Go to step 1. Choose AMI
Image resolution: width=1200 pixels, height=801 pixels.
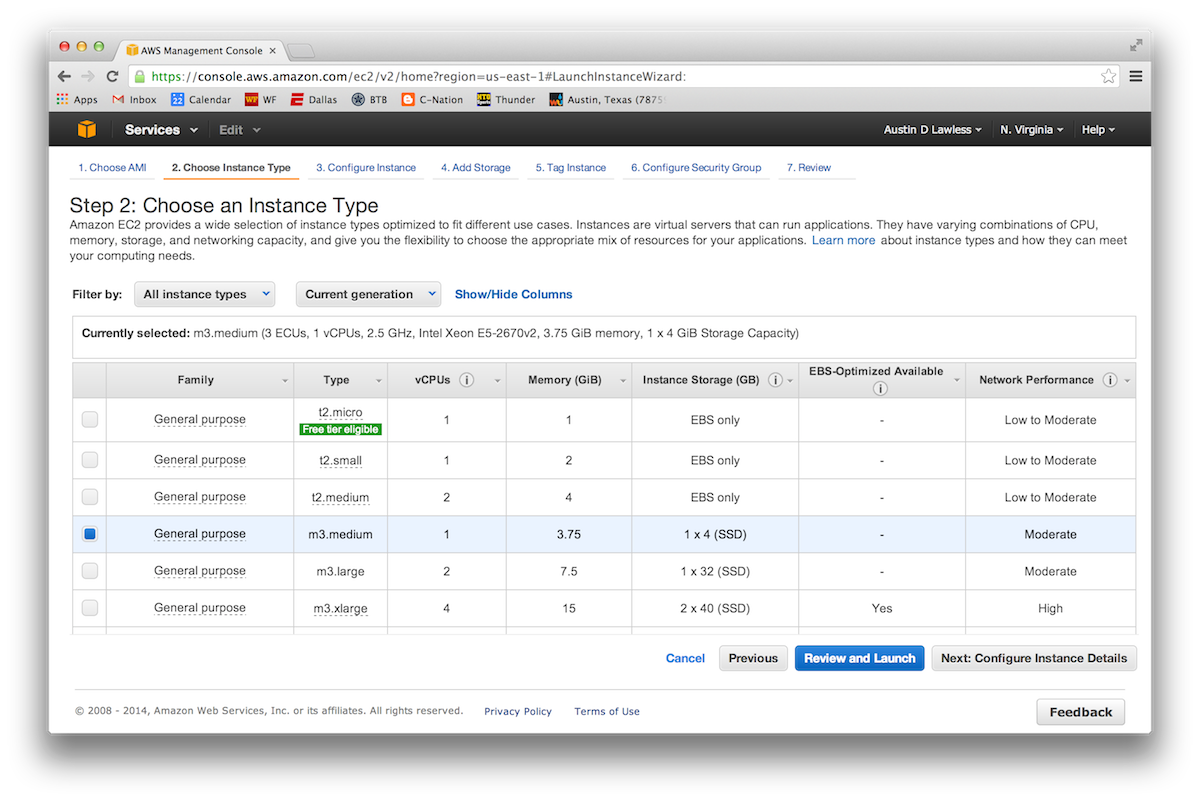point(112,168)
